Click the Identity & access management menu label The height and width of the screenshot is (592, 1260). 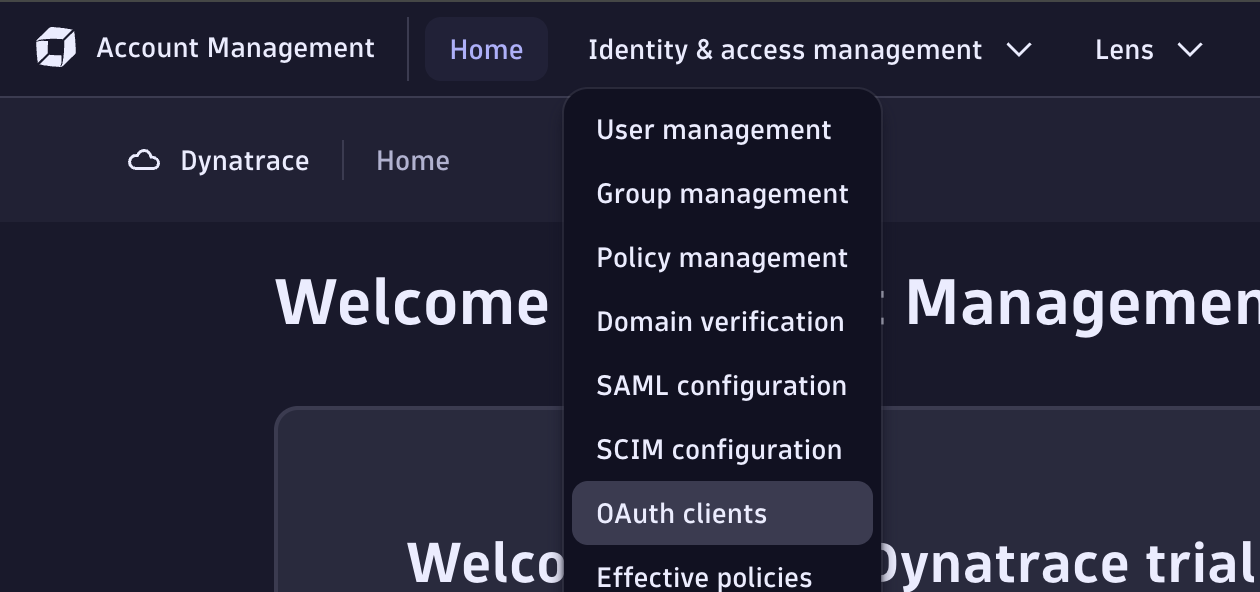click(x=785, y=50)
